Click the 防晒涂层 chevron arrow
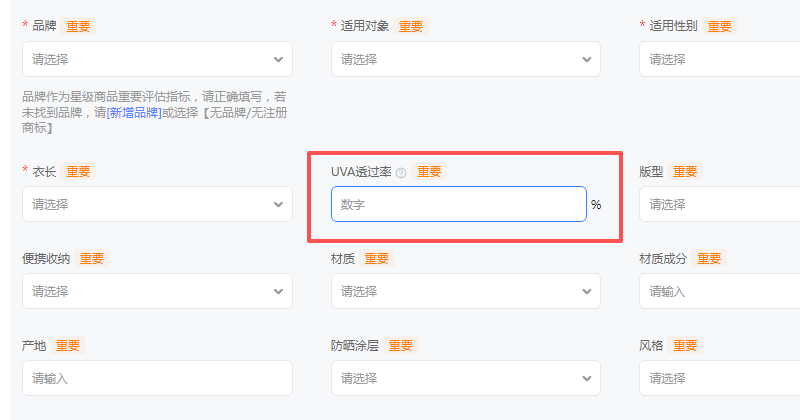The image size is (800, 420). pos(586,379)
